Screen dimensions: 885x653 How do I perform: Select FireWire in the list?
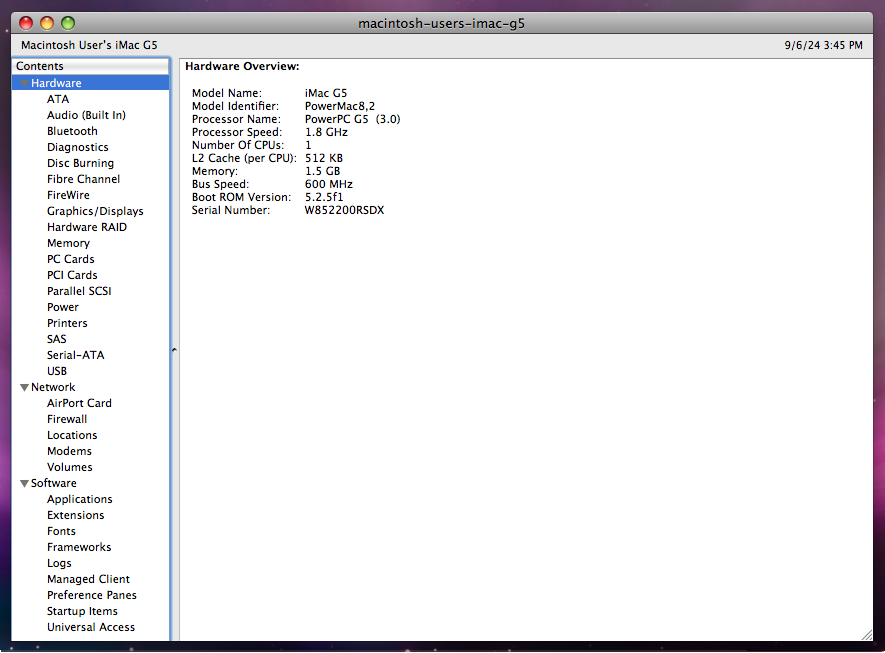coord(68,195)
